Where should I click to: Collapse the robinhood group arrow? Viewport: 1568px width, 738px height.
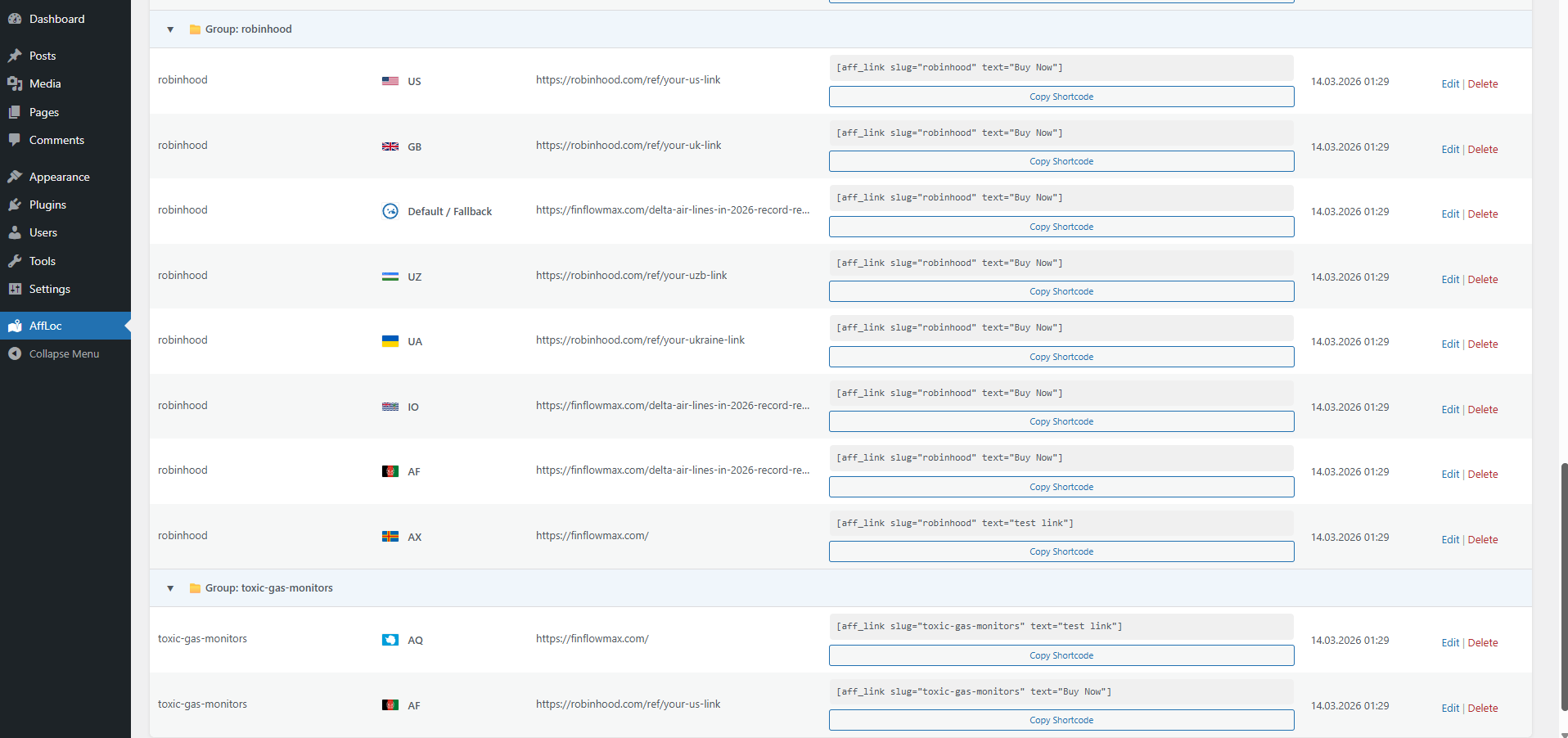click(170, 29)
